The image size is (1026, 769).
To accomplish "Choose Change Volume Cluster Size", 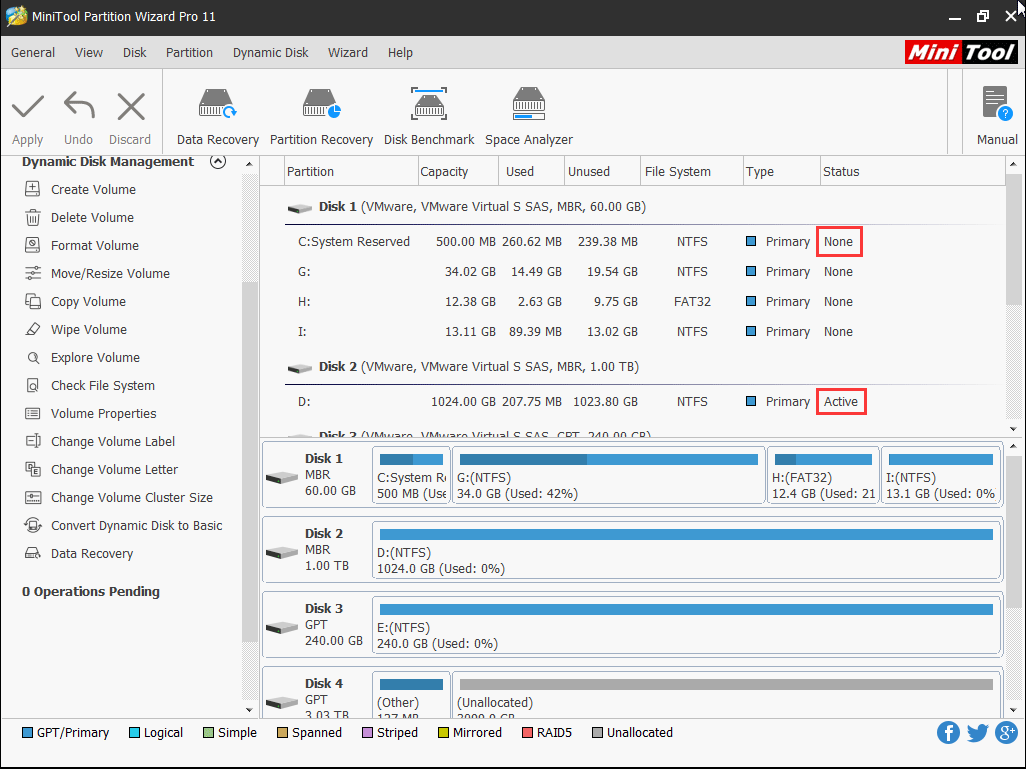I will tap(132, 498).
